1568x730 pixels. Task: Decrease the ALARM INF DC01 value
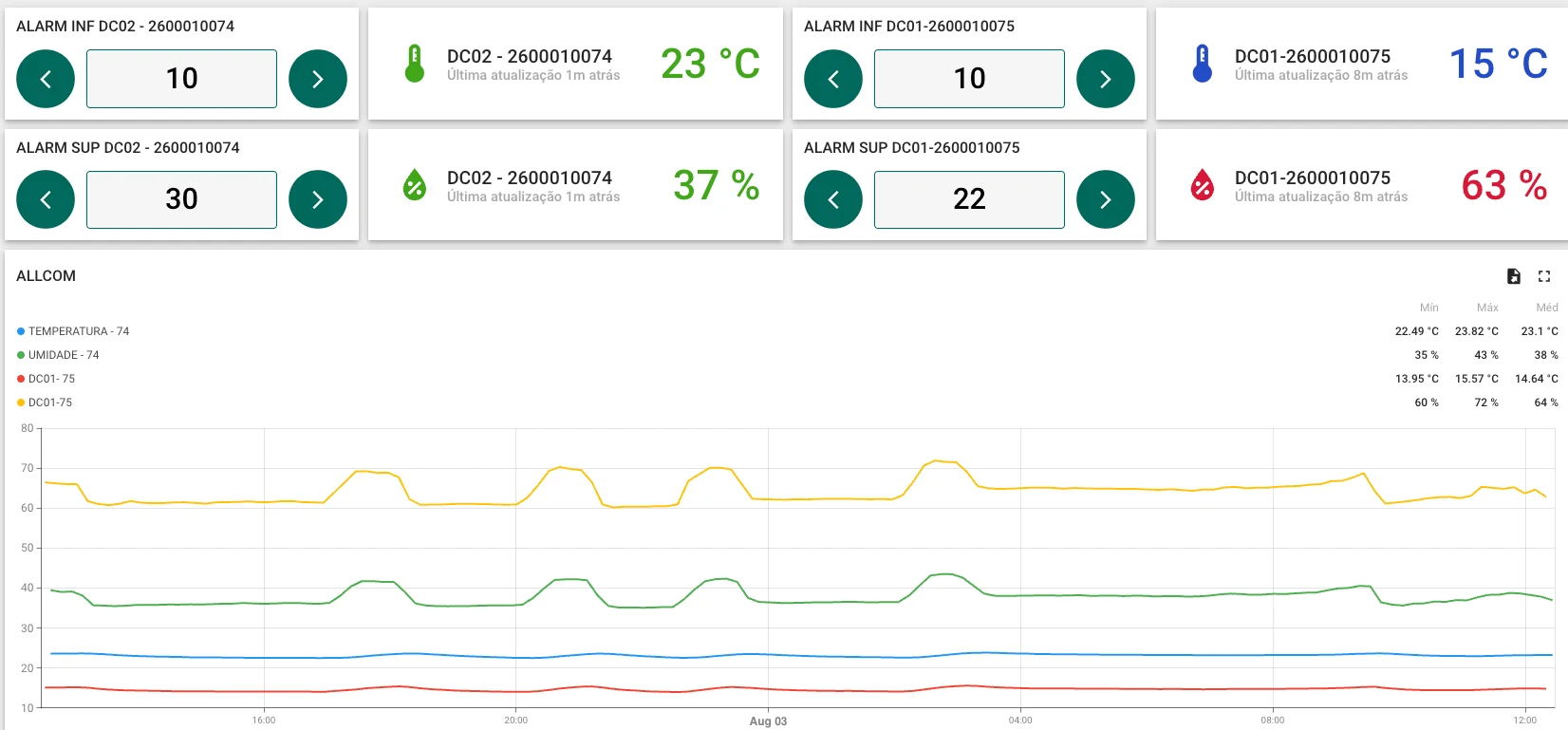[x=833, y=79]
